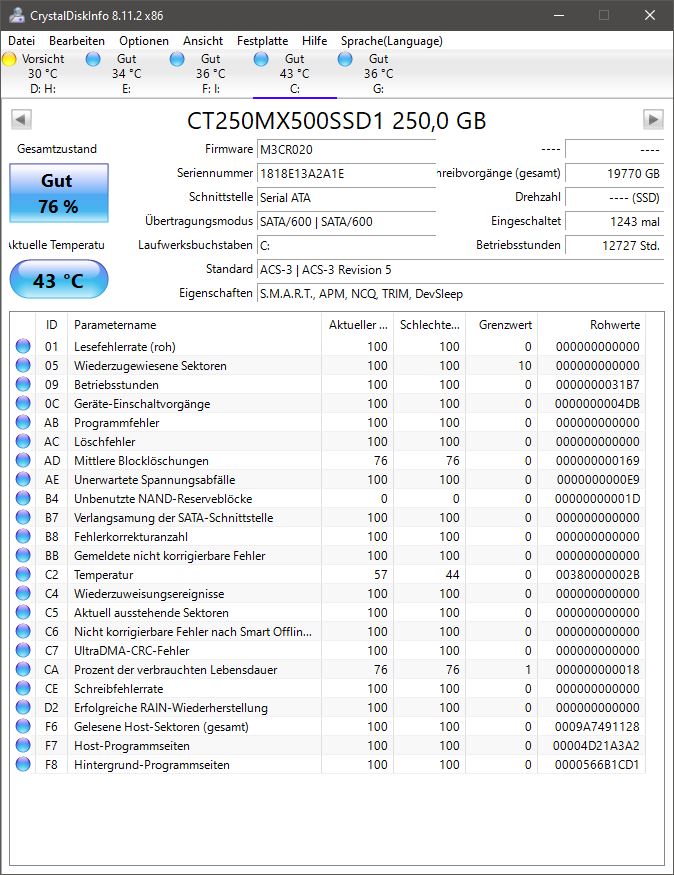This screenshot has width=674, height=875.
Task: Click the Übertragungsmodus field SATA/600
Action: [x=346, y=222]
